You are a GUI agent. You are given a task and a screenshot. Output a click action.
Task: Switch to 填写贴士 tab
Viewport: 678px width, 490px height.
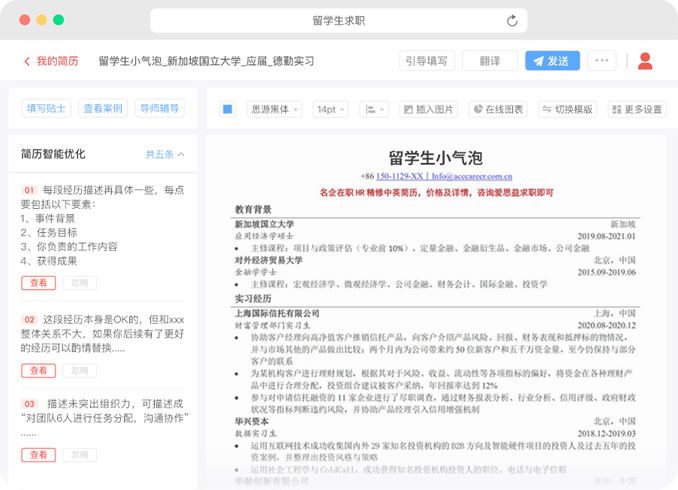[46, 108]
